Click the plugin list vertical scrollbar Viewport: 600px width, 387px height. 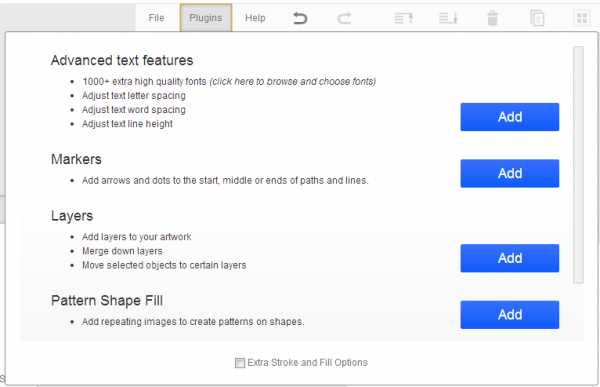pos(578,165)
